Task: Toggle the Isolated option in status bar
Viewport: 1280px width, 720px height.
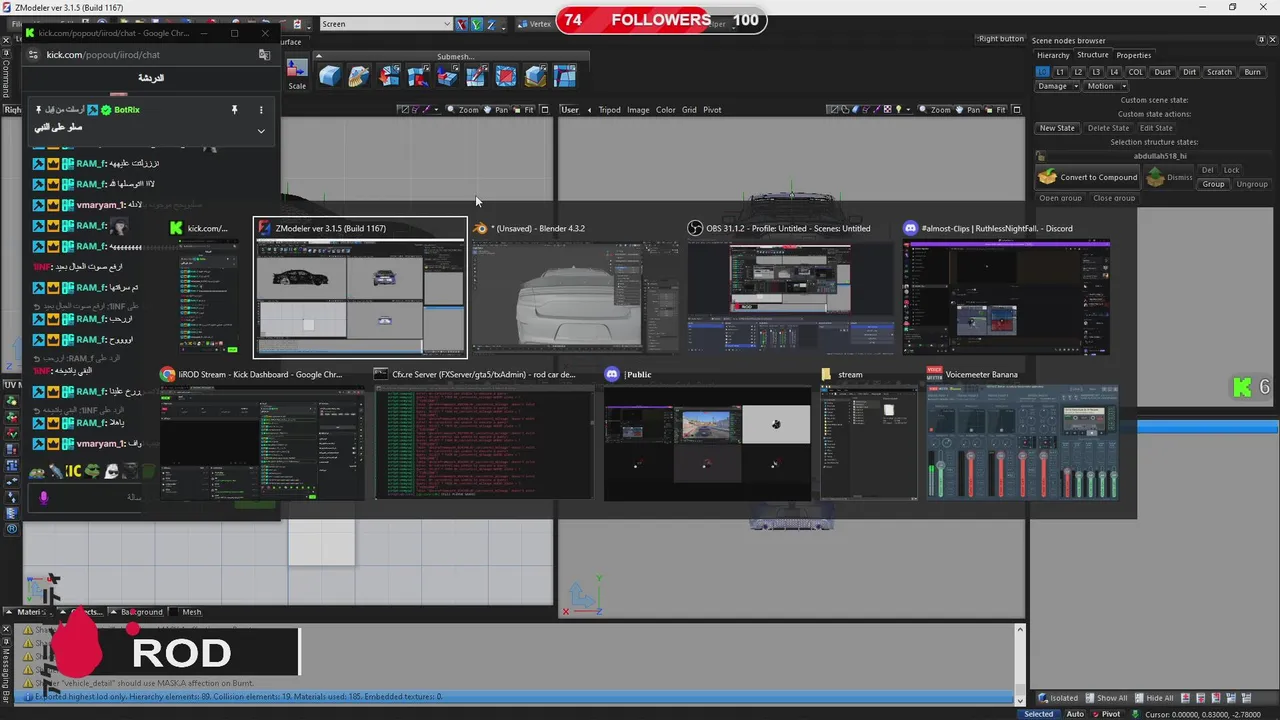Action: tap(1058, 698)
